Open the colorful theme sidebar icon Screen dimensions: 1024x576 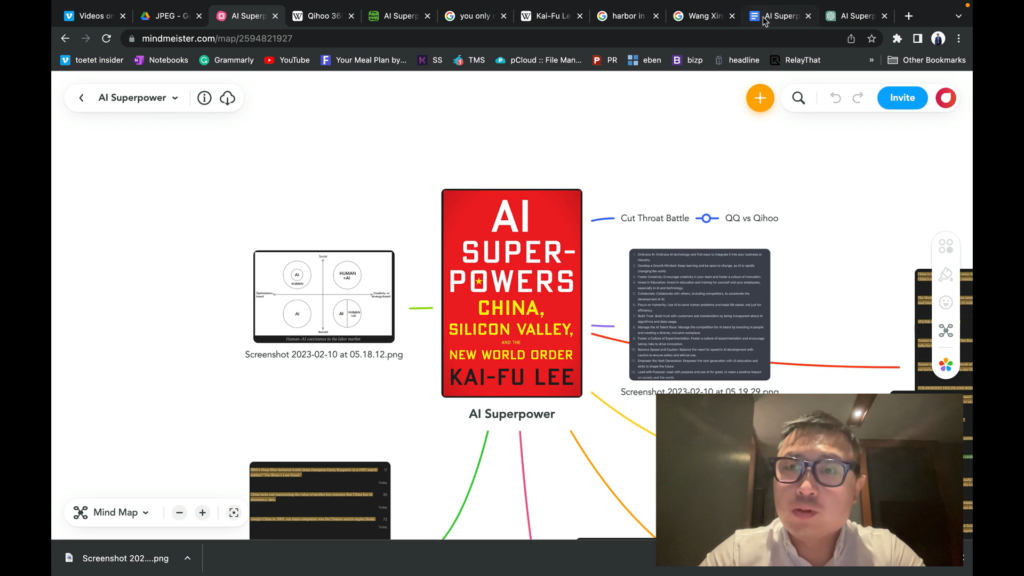(x=946, y=364)
